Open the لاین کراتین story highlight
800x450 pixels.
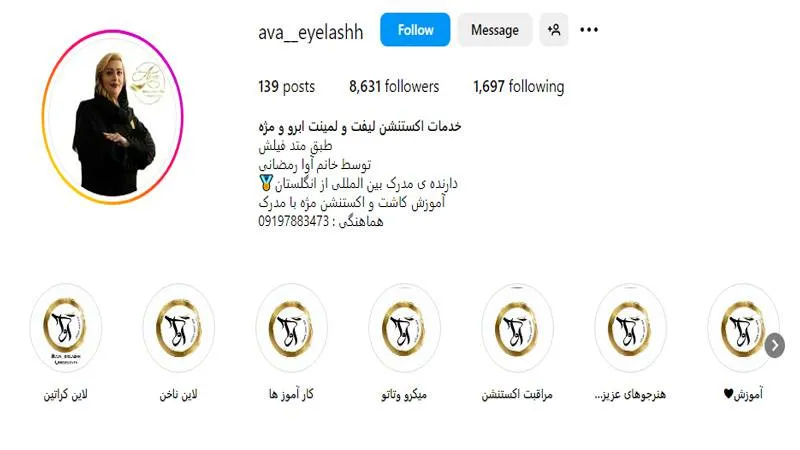point(65,328)
